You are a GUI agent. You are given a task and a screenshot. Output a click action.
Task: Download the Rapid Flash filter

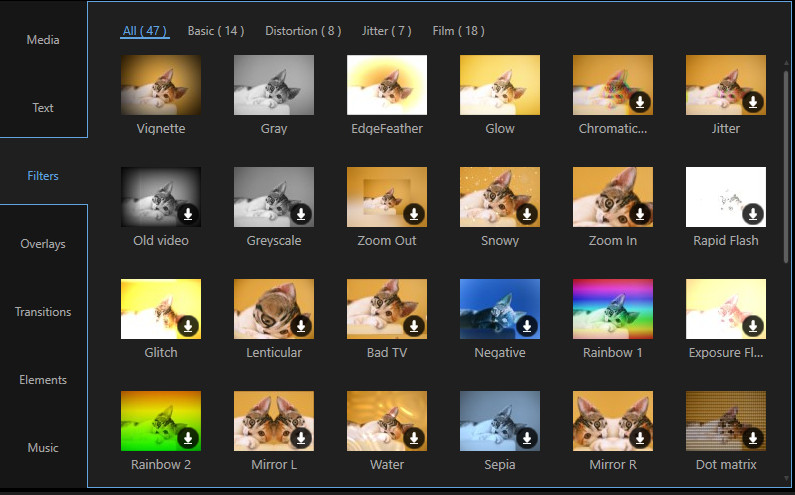coord(753,215)
